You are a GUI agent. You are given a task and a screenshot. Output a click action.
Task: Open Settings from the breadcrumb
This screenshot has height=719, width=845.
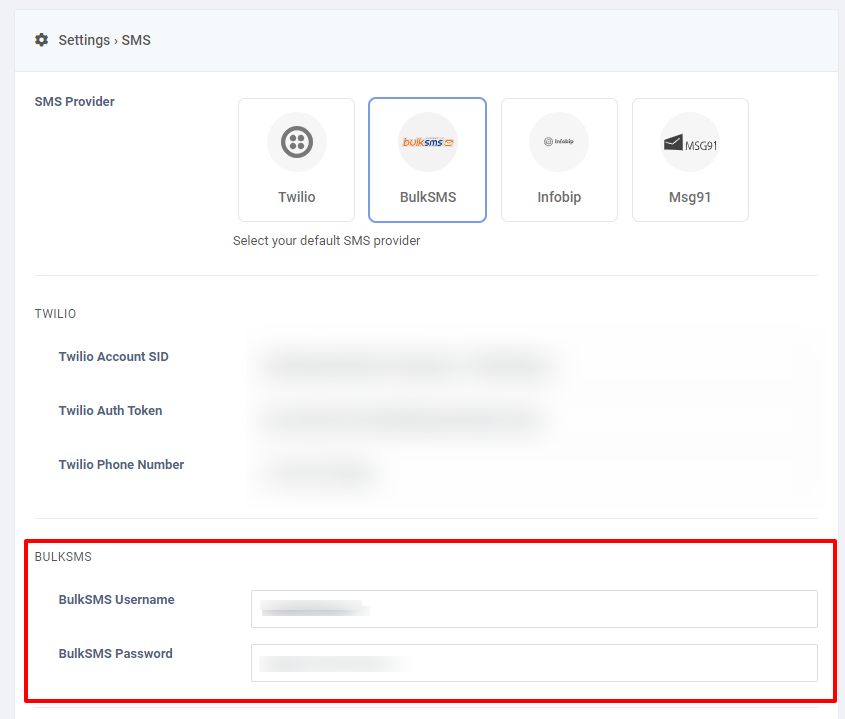[84, 40]
